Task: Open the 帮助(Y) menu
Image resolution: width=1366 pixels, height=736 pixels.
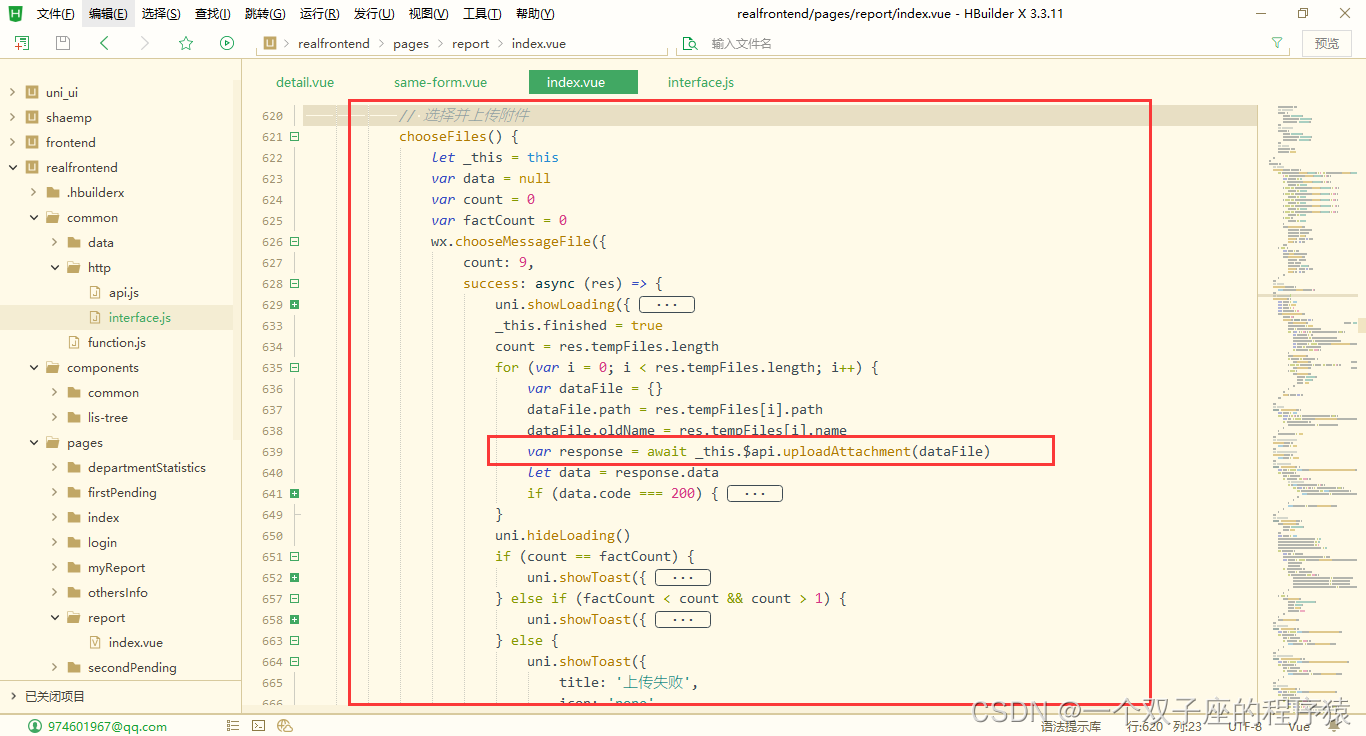Action: pos(535,14)
